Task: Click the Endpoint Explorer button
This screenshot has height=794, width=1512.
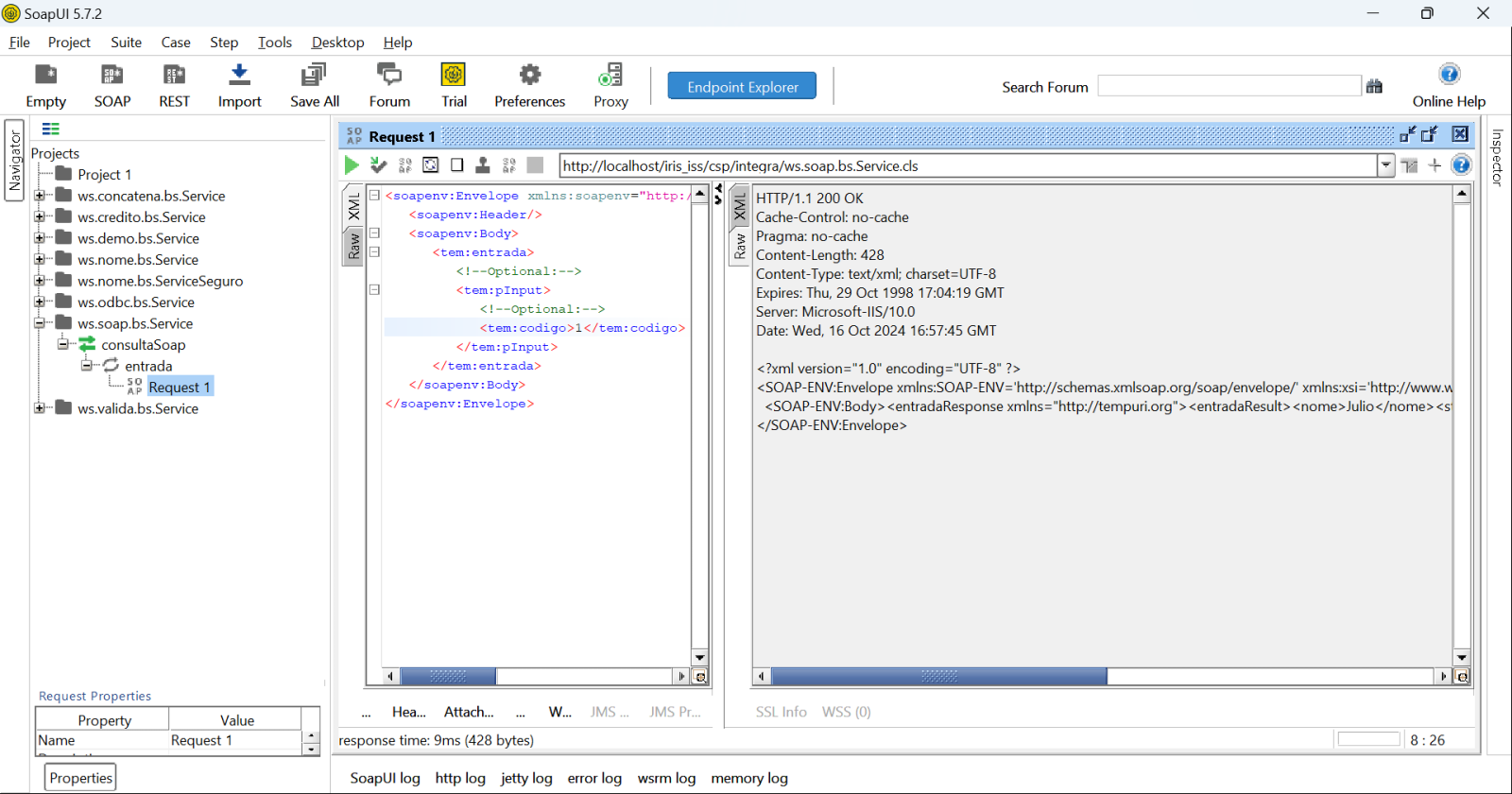Action: (742, 87)
